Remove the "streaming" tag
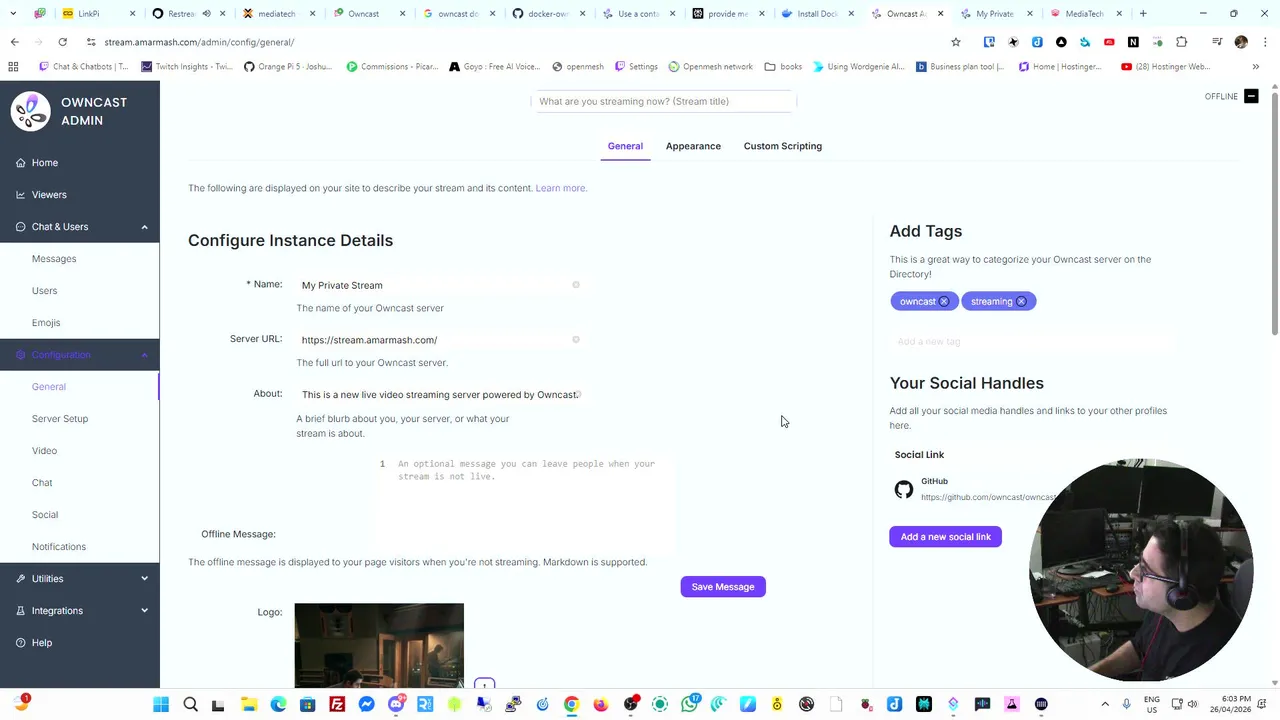This screenshot has height=720, width=1280. pyautogui.click(x=1021, y=301)
